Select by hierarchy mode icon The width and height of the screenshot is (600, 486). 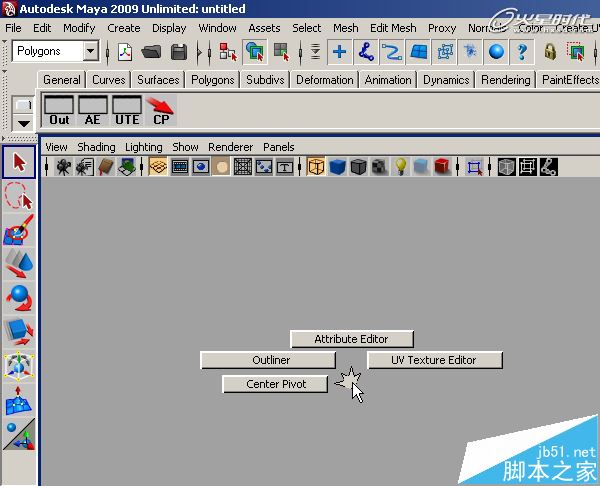tap(228, 52)
